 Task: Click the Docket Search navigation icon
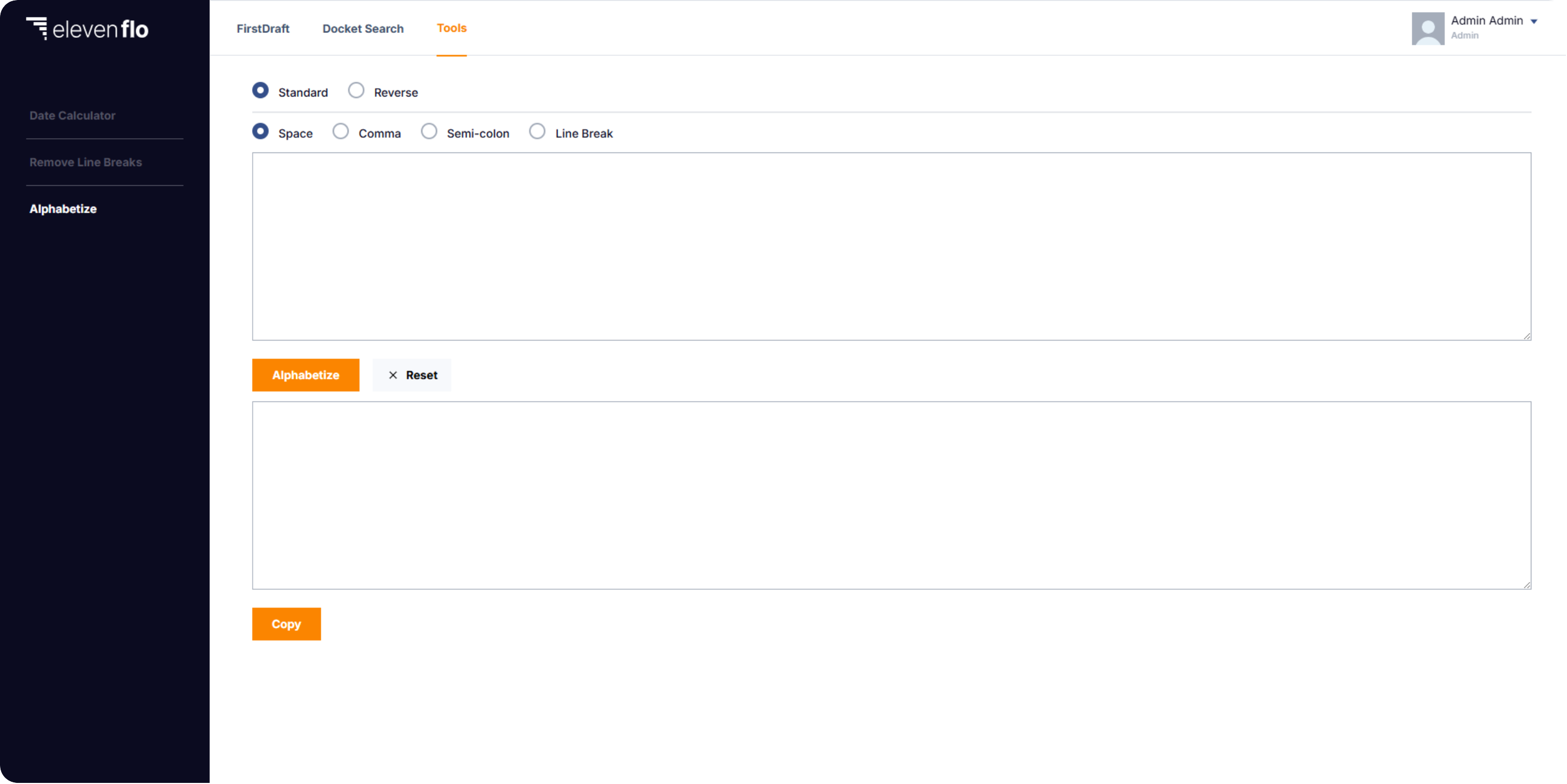tap(363, 28)
